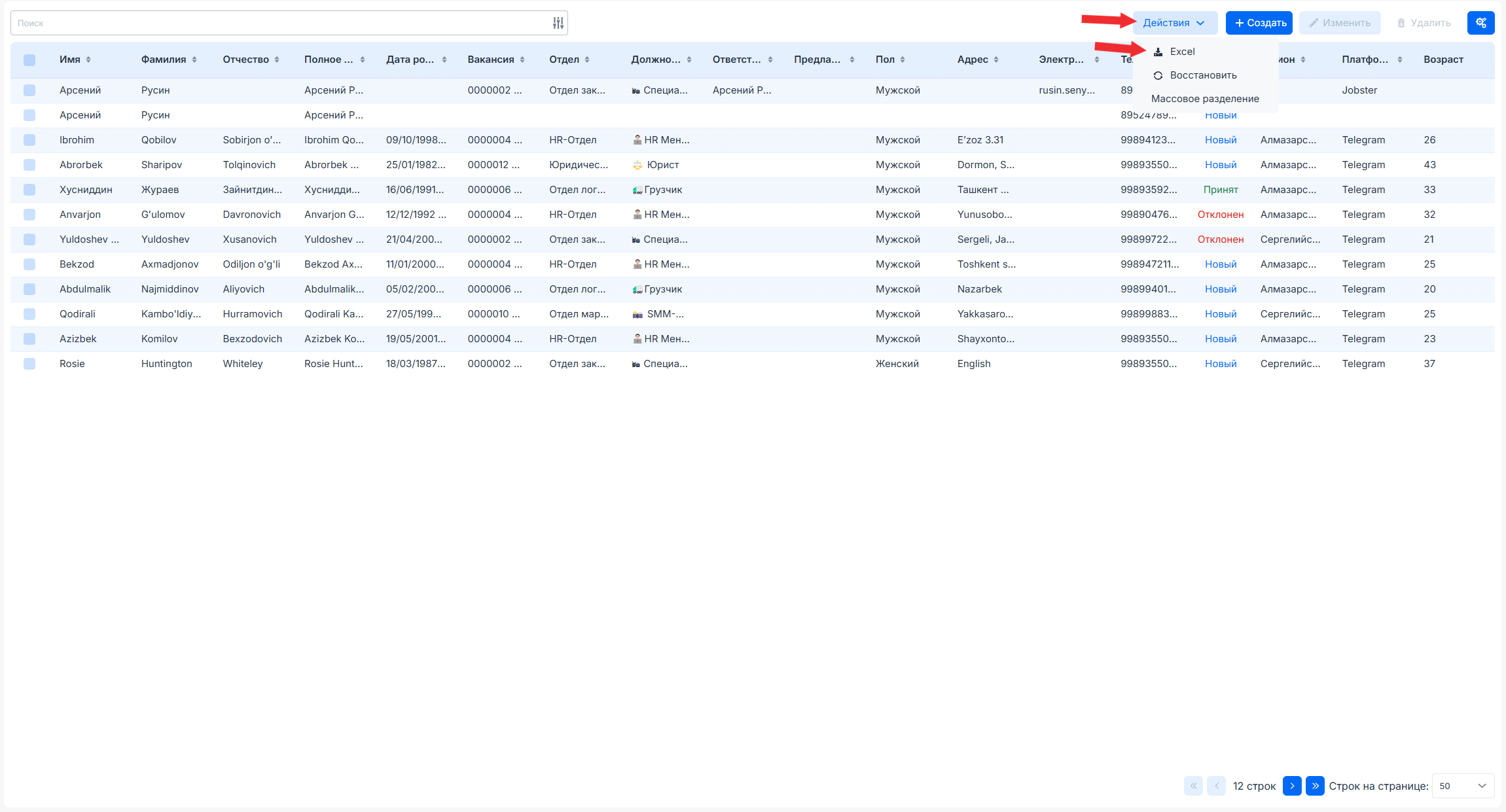Select the checkbox for Rosie Huntington
The width and height of the screenshot is (1506, 812).
click(x=29, y=364)
